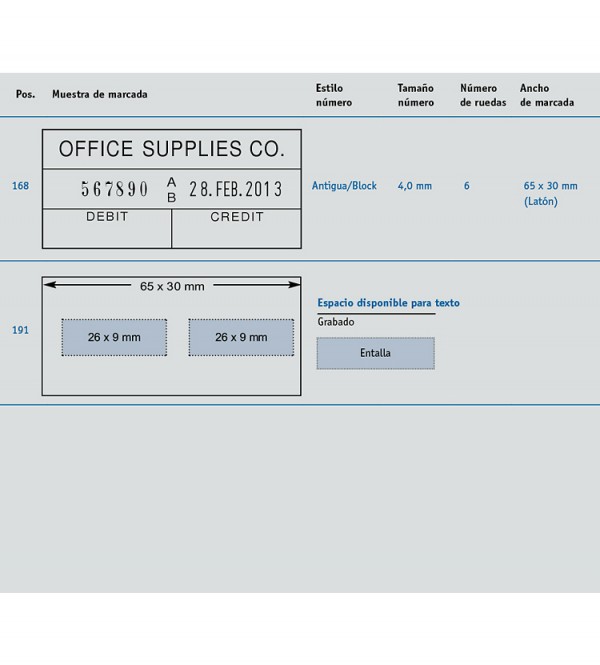
Task: Click 'OFFICE SUPPLIES CO.' stamp text
Action: click(x=172, y=149)
